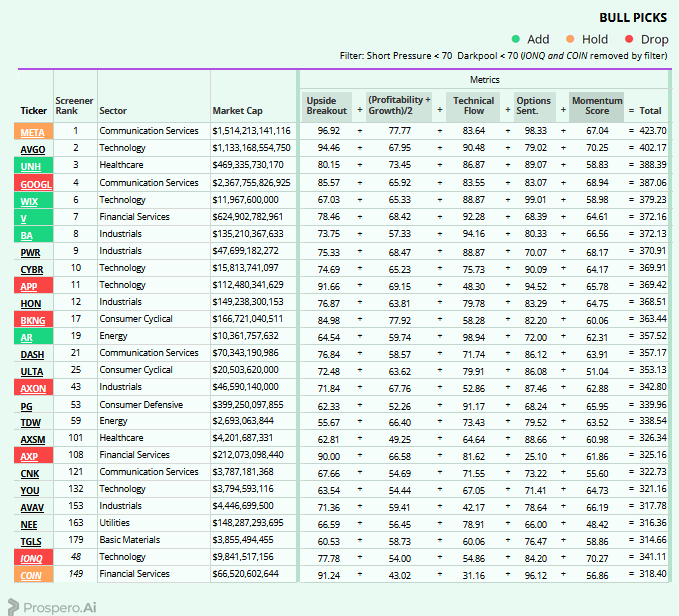This screenshot has width=679, height=616.
Task: Open the TGLS ticker link
Action: point(31,542)
